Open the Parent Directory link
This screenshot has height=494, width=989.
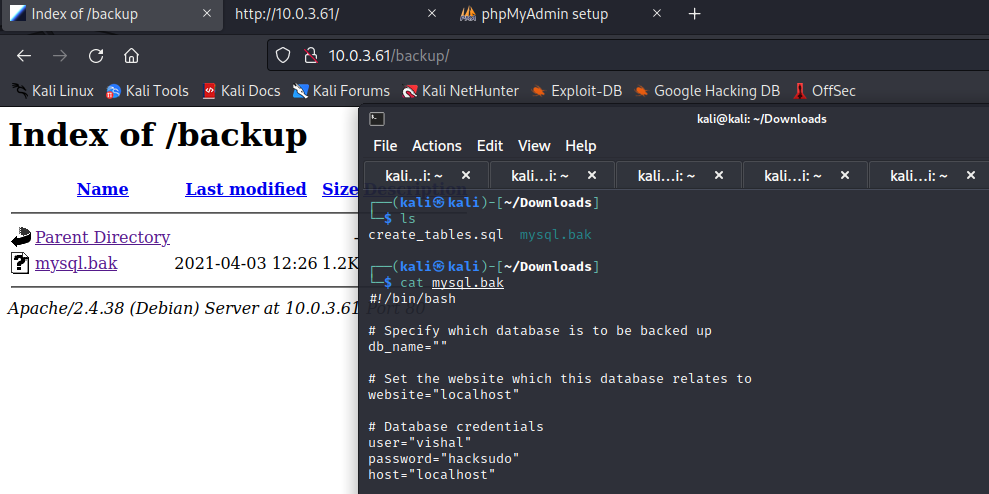103,237
